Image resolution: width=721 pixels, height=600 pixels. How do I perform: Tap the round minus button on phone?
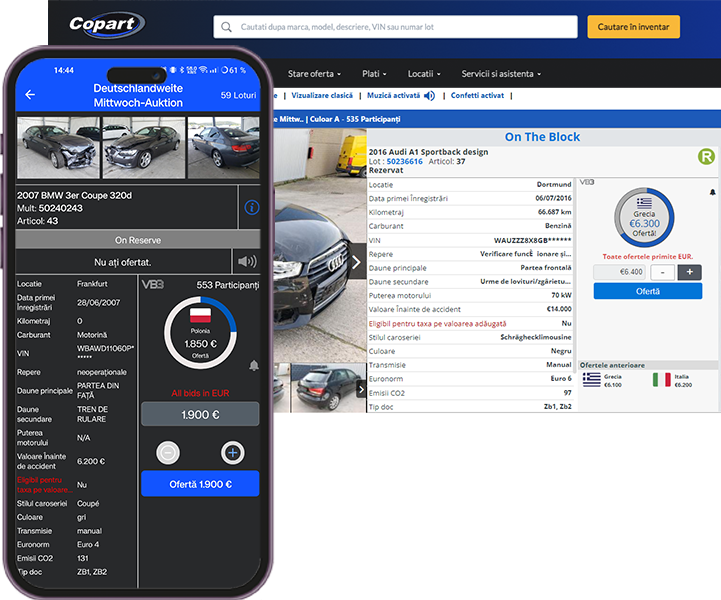coord(168,452)
